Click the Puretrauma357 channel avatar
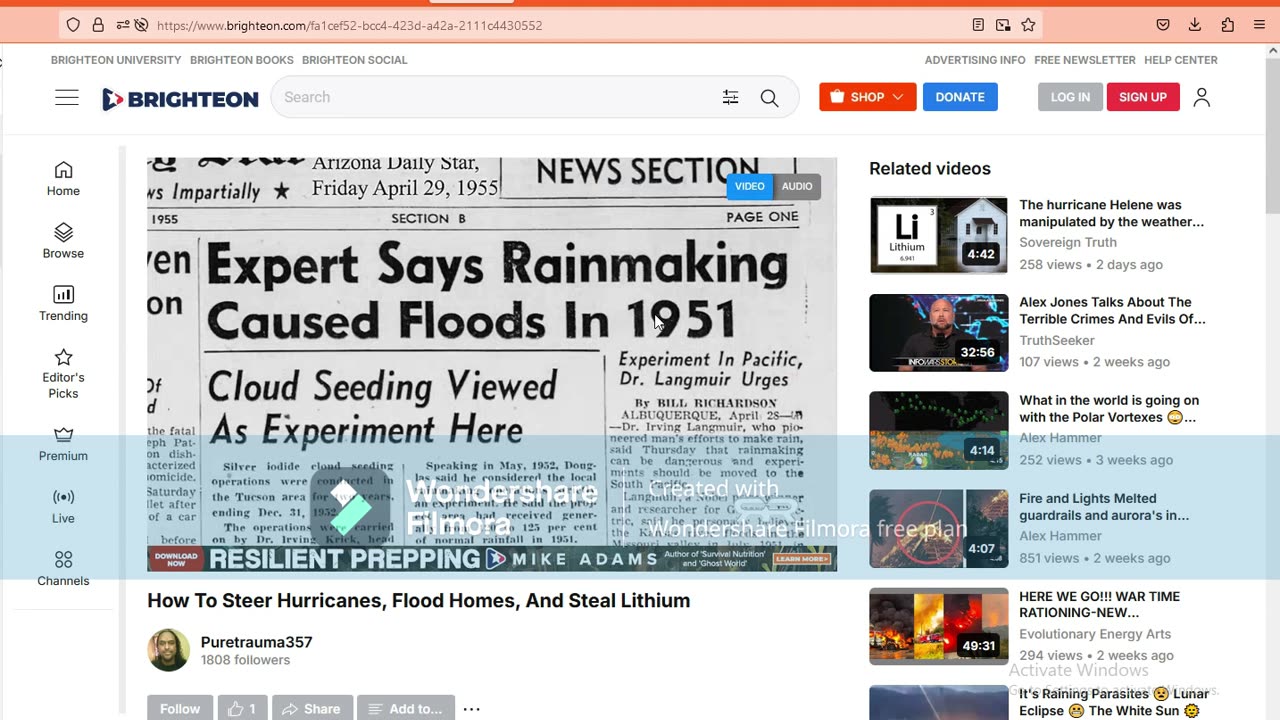 click(168, 650)
